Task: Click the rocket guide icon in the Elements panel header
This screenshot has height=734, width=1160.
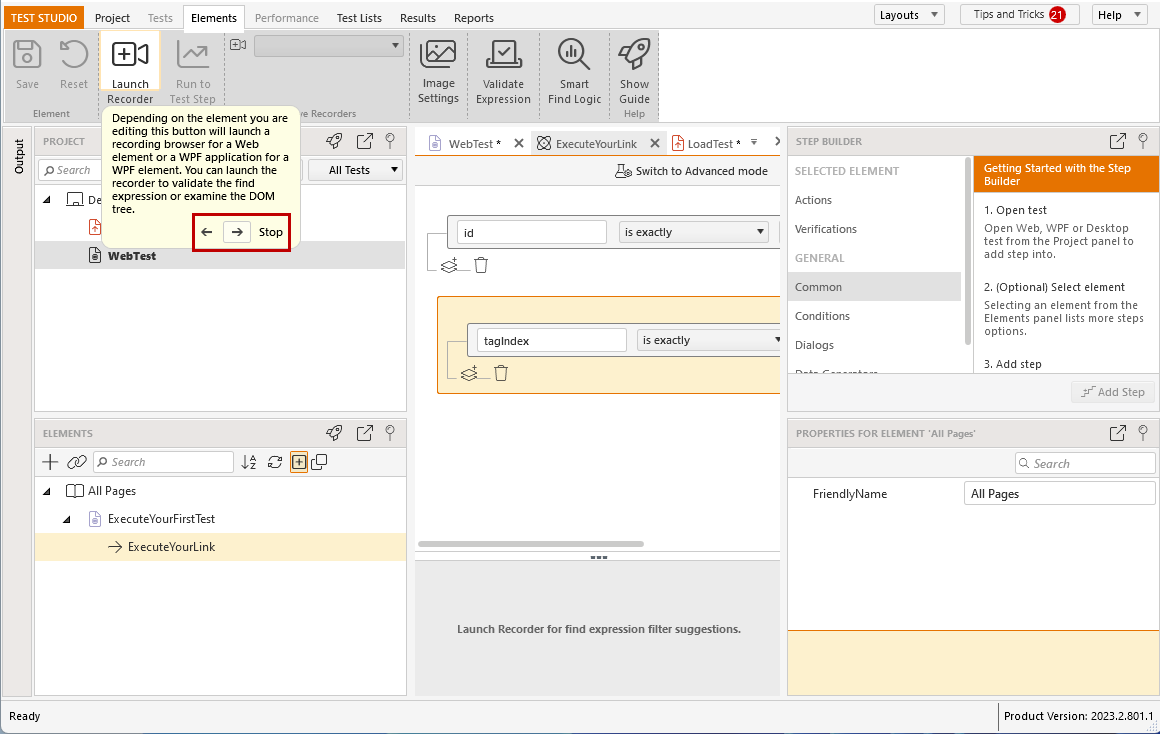Action: point(335,433)
